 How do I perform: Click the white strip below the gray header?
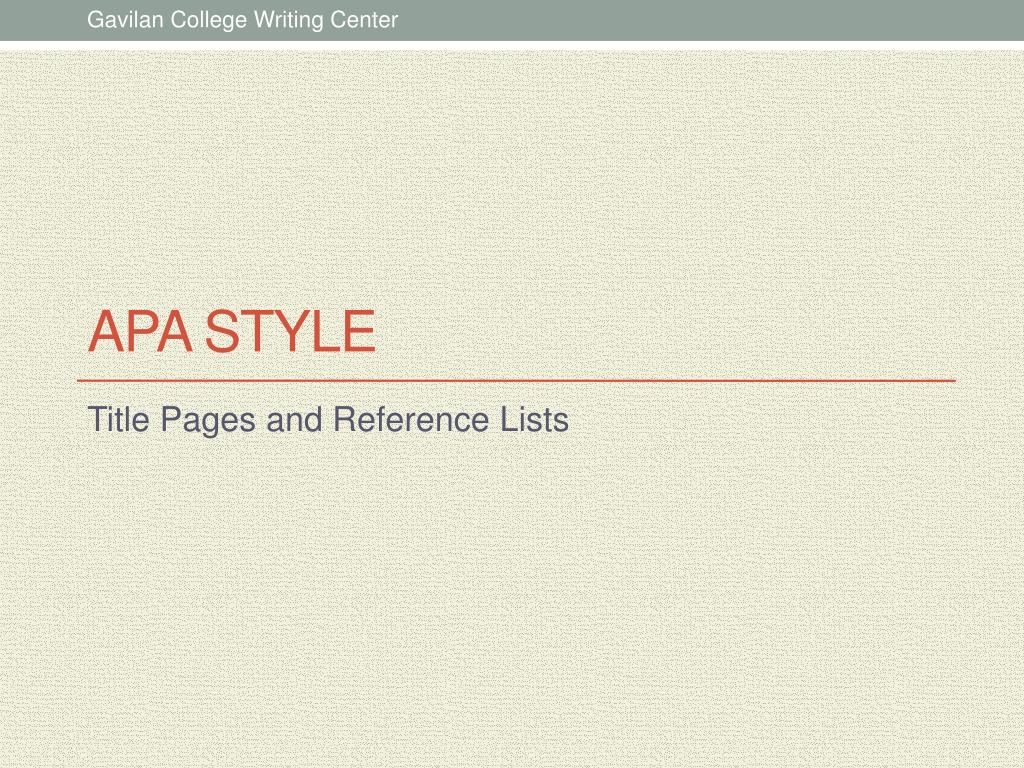[512, 44]
